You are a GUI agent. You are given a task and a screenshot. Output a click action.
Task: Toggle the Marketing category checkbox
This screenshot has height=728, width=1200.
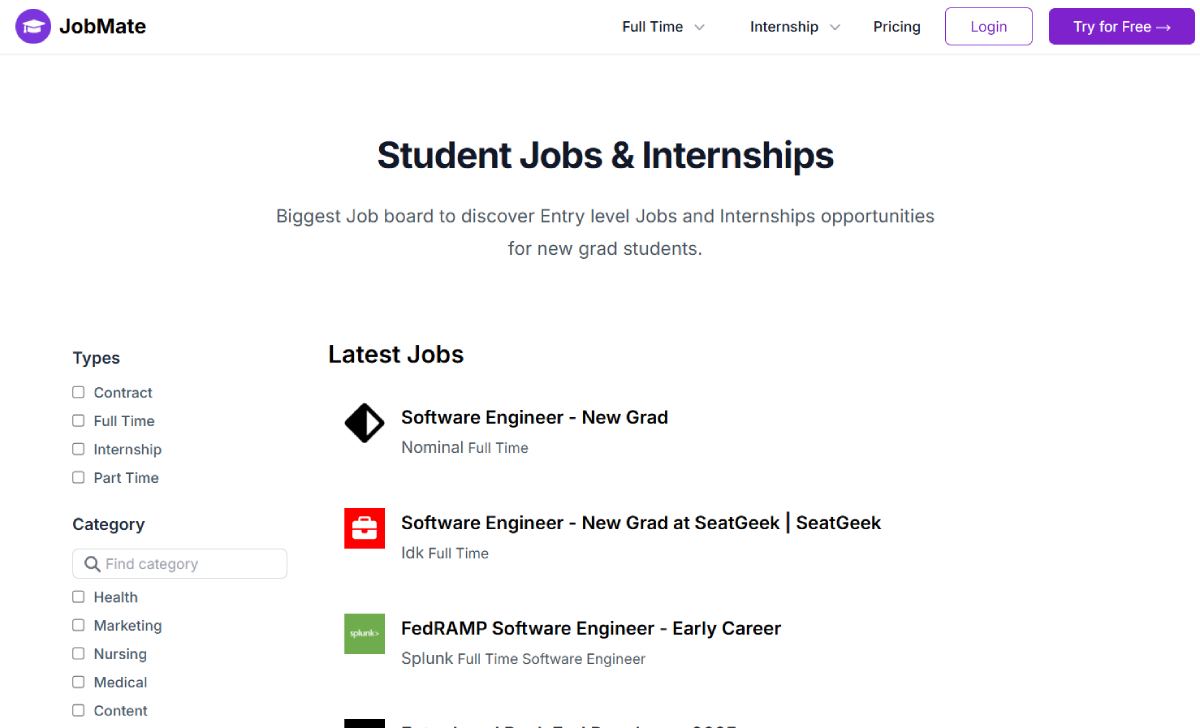(78, 625)
